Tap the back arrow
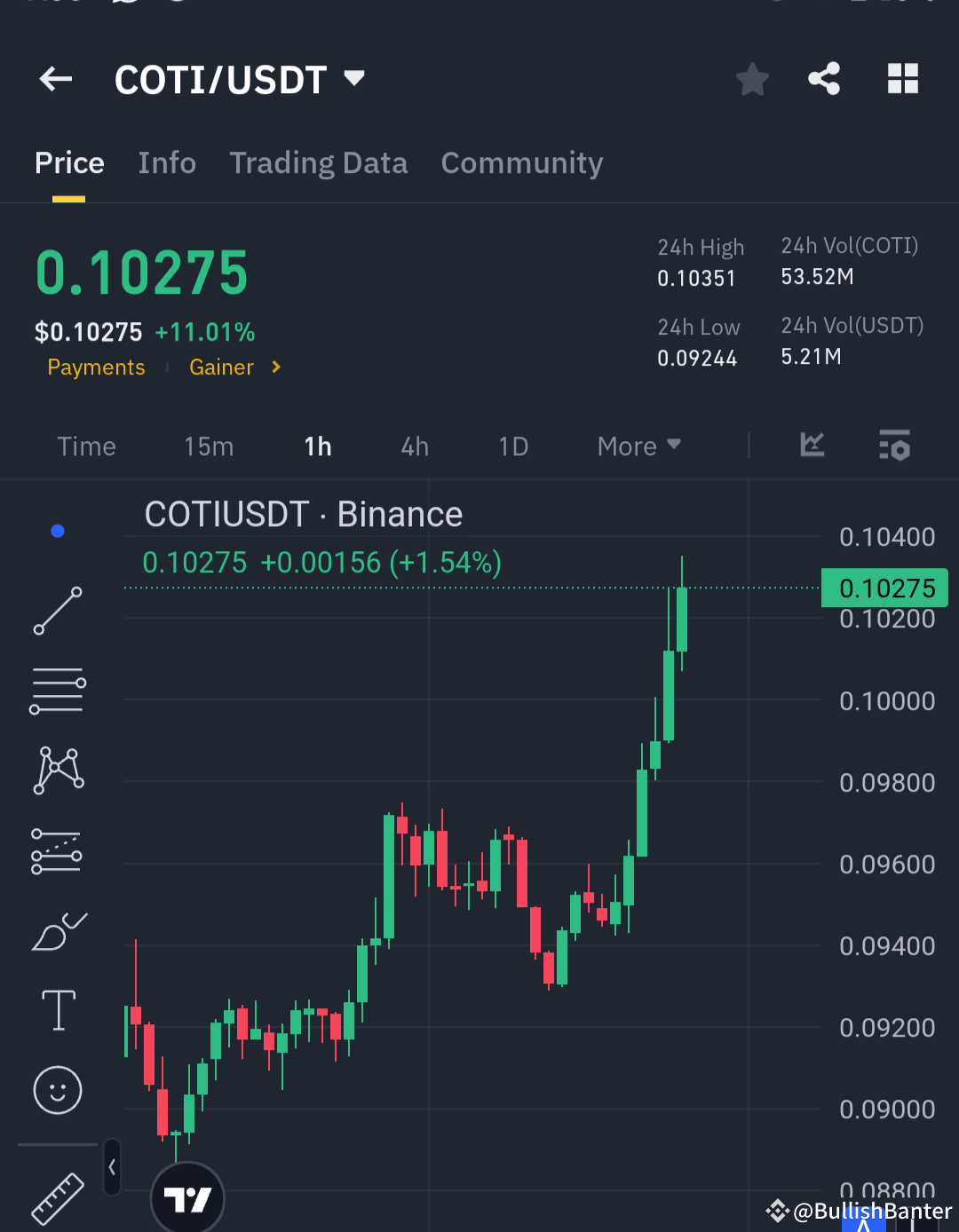This screenshot has width=959, height=1232. (x=55, y=79)
